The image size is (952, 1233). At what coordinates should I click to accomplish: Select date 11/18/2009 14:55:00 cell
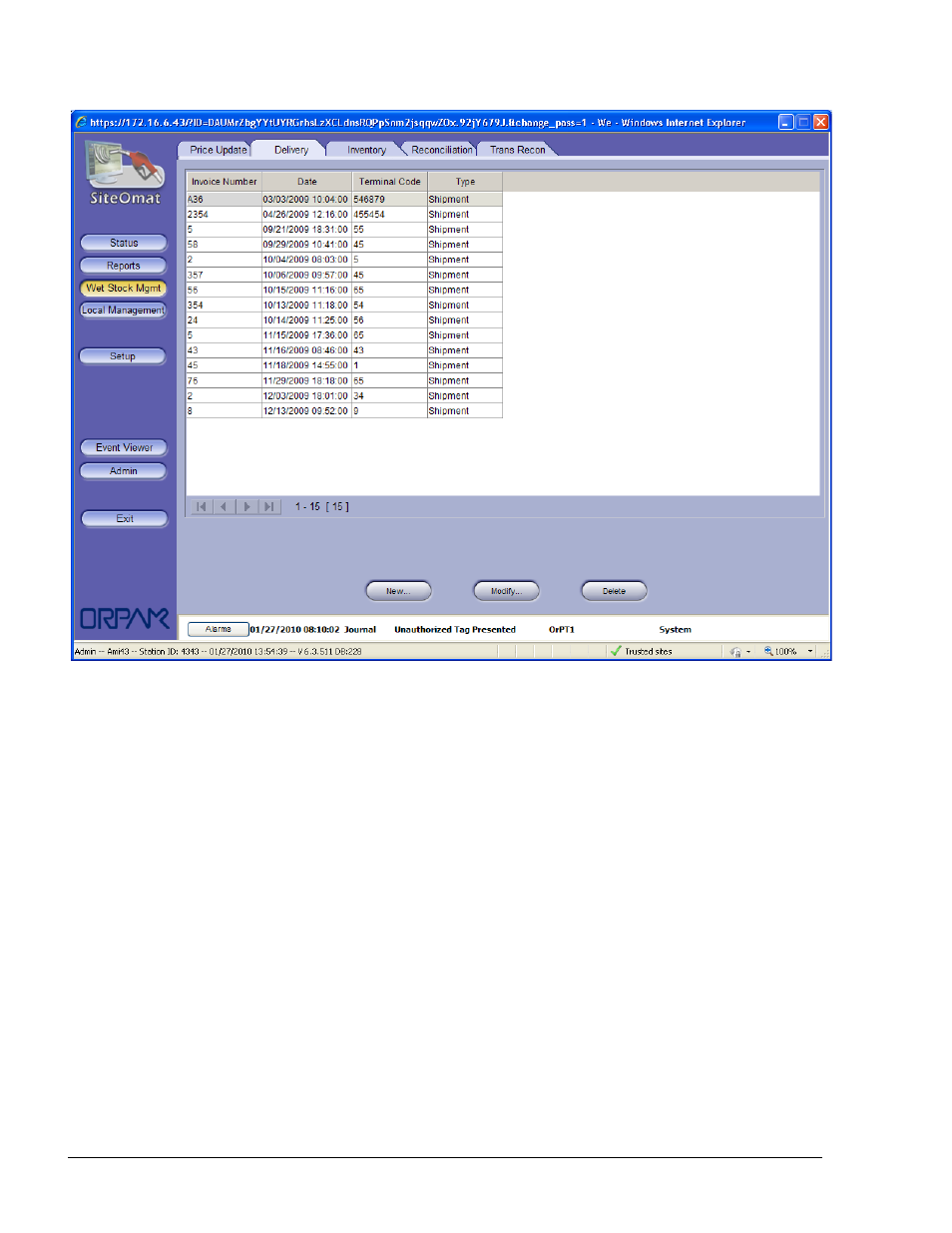click(x=305, y=365)
